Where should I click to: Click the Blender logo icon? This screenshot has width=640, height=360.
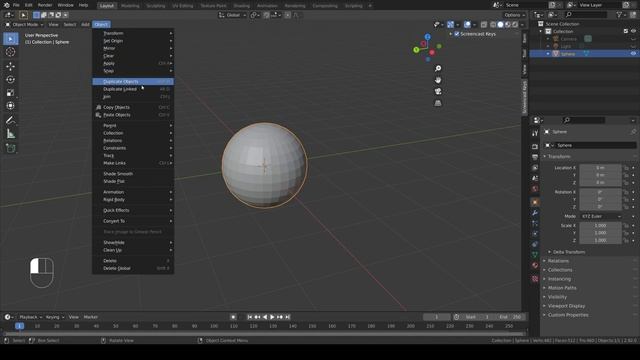[6, 5]
